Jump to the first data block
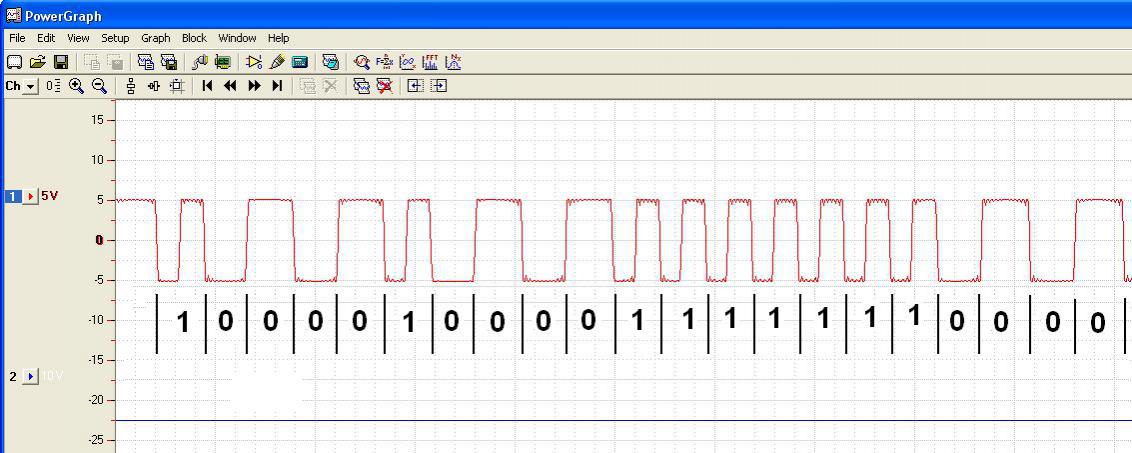This screenshot has height=453, width=1132. [x=207, y=86]
